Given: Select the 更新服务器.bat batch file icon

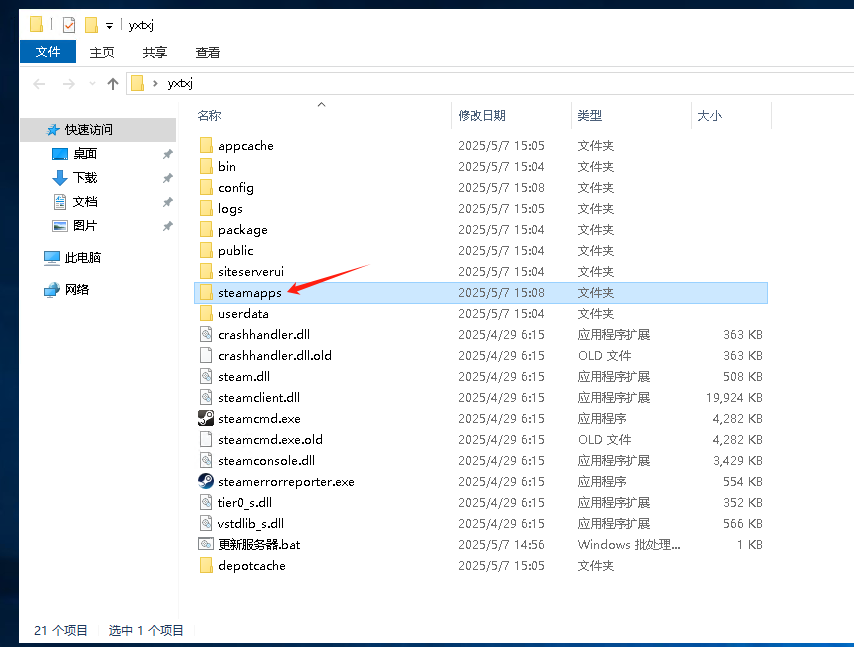Looking at the screenshot, I should click(x=206, y=544).
